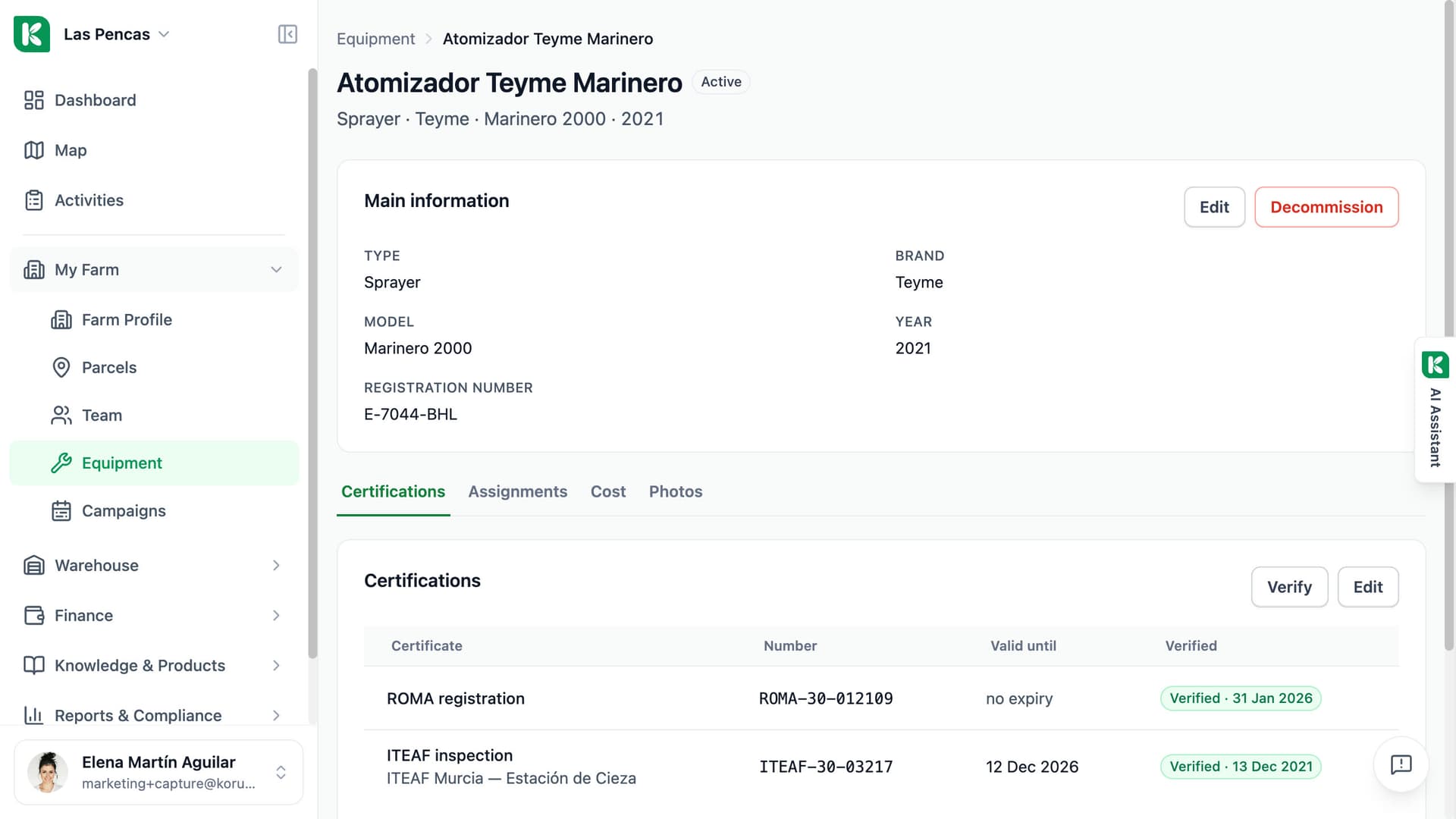The width and height of the screenshot is (1456, 819).
Task: Click the Verified · 31 Jan 2026 badge
Action: tap(1241, 698)
